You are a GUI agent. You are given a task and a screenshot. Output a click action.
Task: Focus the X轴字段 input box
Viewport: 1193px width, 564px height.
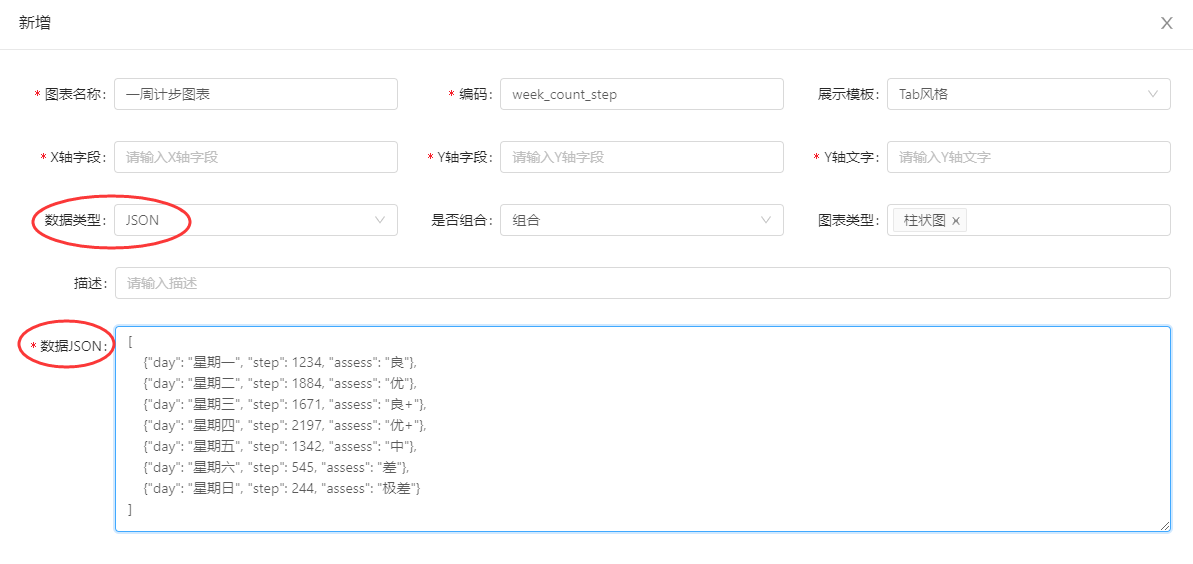click(255, 157)
